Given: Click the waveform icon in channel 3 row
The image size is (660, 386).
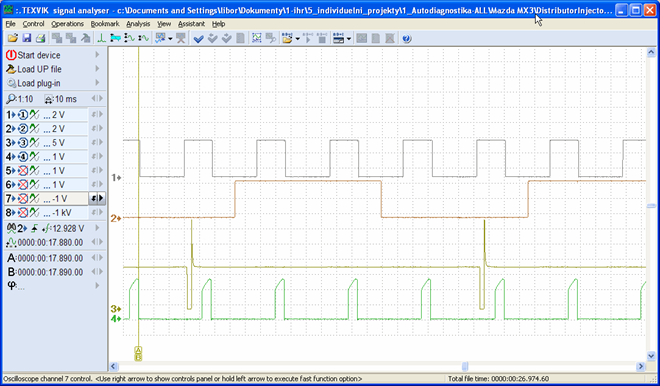Looking at the screenshot, I should 35,143.
